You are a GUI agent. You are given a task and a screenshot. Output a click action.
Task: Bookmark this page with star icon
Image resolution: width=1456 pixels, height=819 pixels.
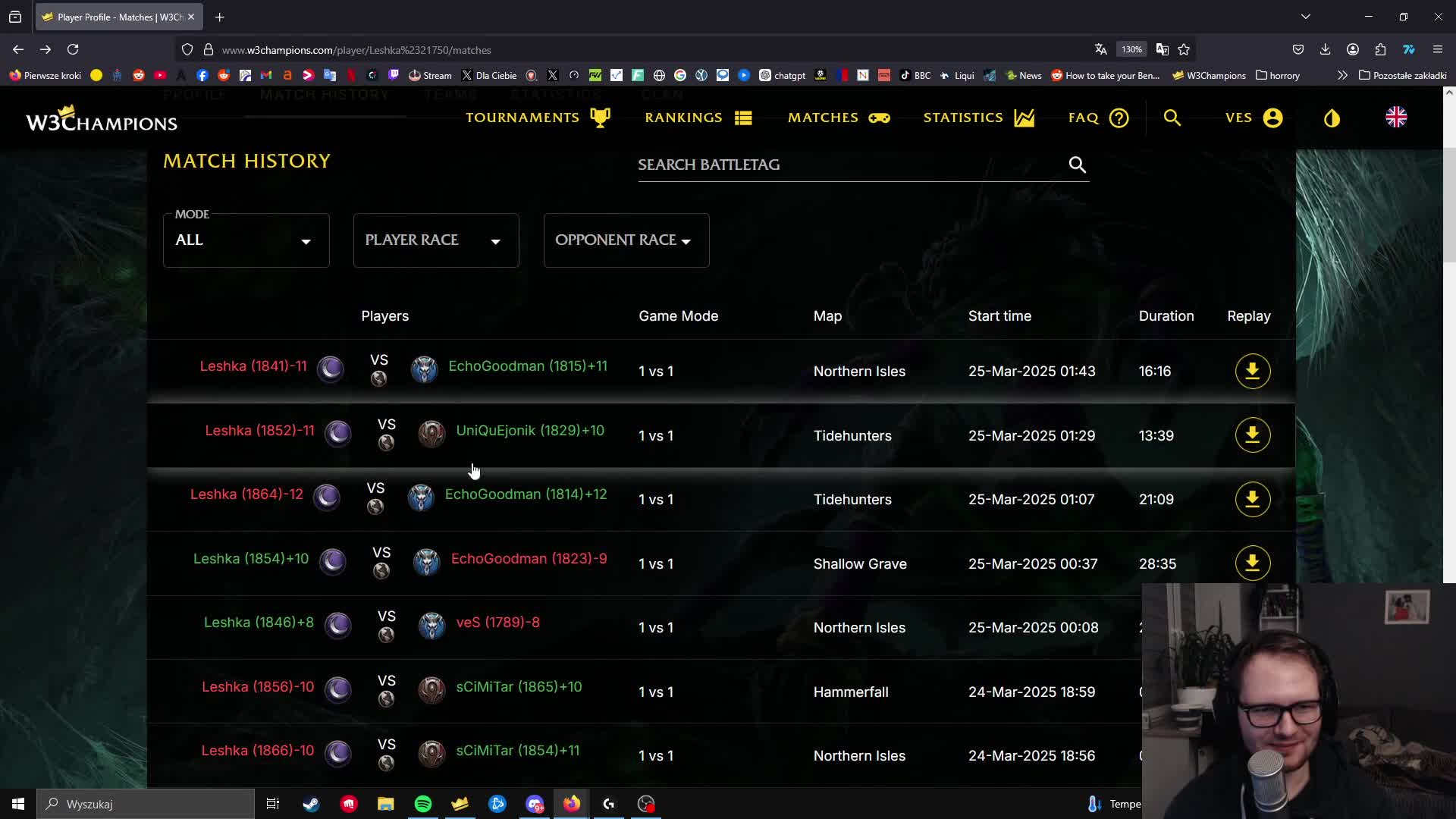[x=1184, y=49]
